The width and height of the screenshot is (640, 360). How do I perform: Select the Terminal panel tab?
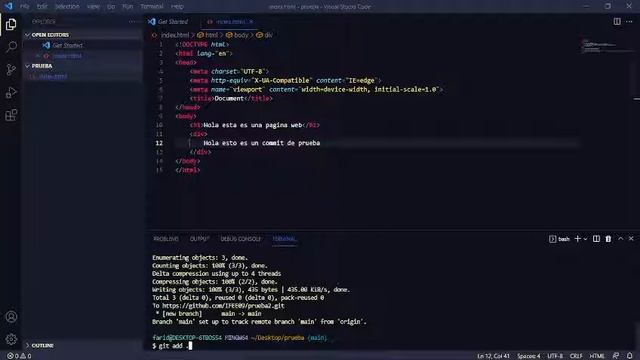pos(284,239)
